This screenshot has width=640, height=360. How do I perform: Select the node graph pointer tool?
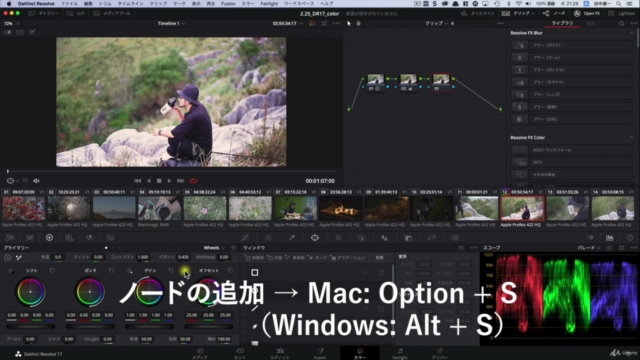[349, 24]
